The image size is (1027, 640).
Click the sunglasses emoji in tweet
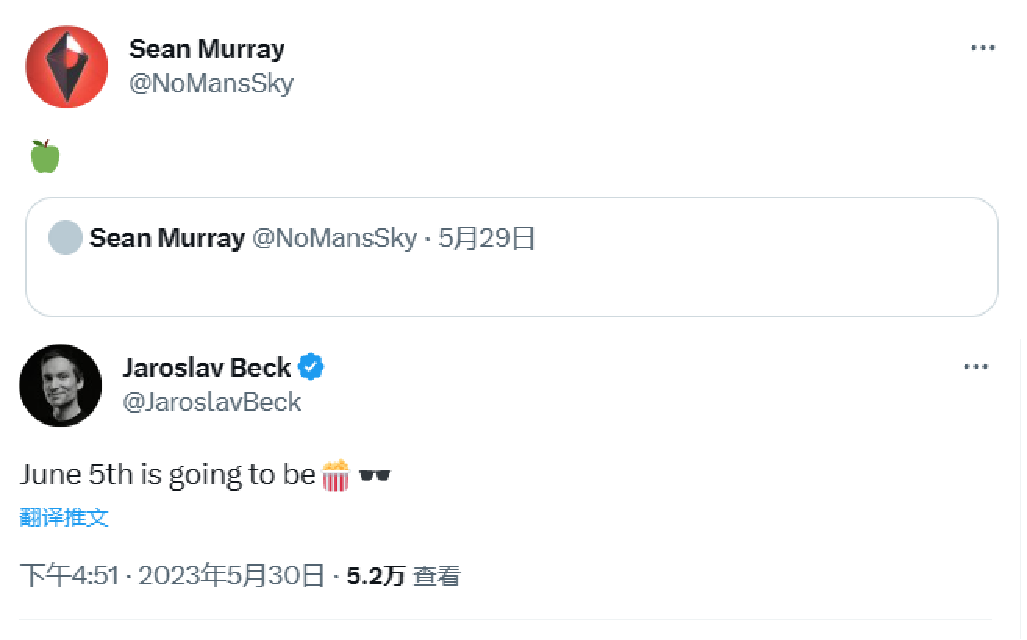pyautogui.click(x=375, y=475)
